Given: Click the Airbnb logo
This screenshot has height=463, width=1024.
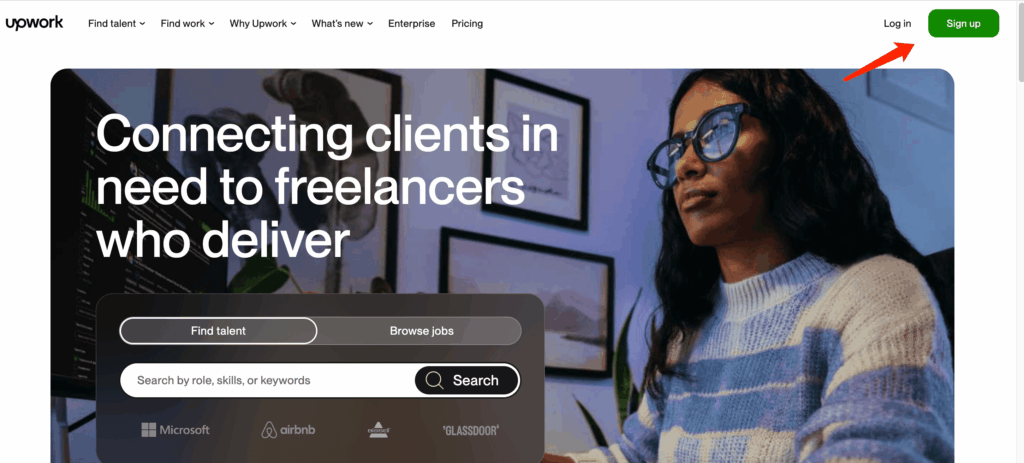Looking at the screenshot, I should [x=288, y=430].
